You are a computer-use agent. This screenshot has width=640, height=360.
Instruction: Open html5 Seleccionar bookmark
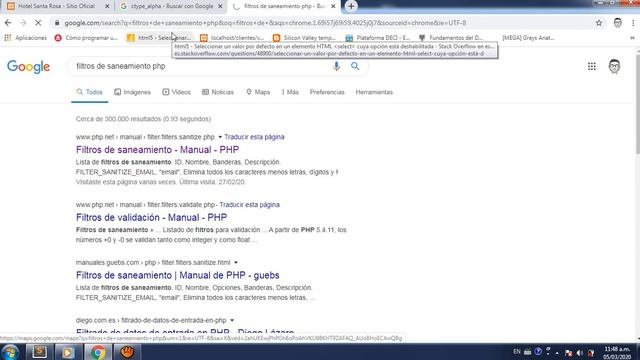tap(159, 38)
